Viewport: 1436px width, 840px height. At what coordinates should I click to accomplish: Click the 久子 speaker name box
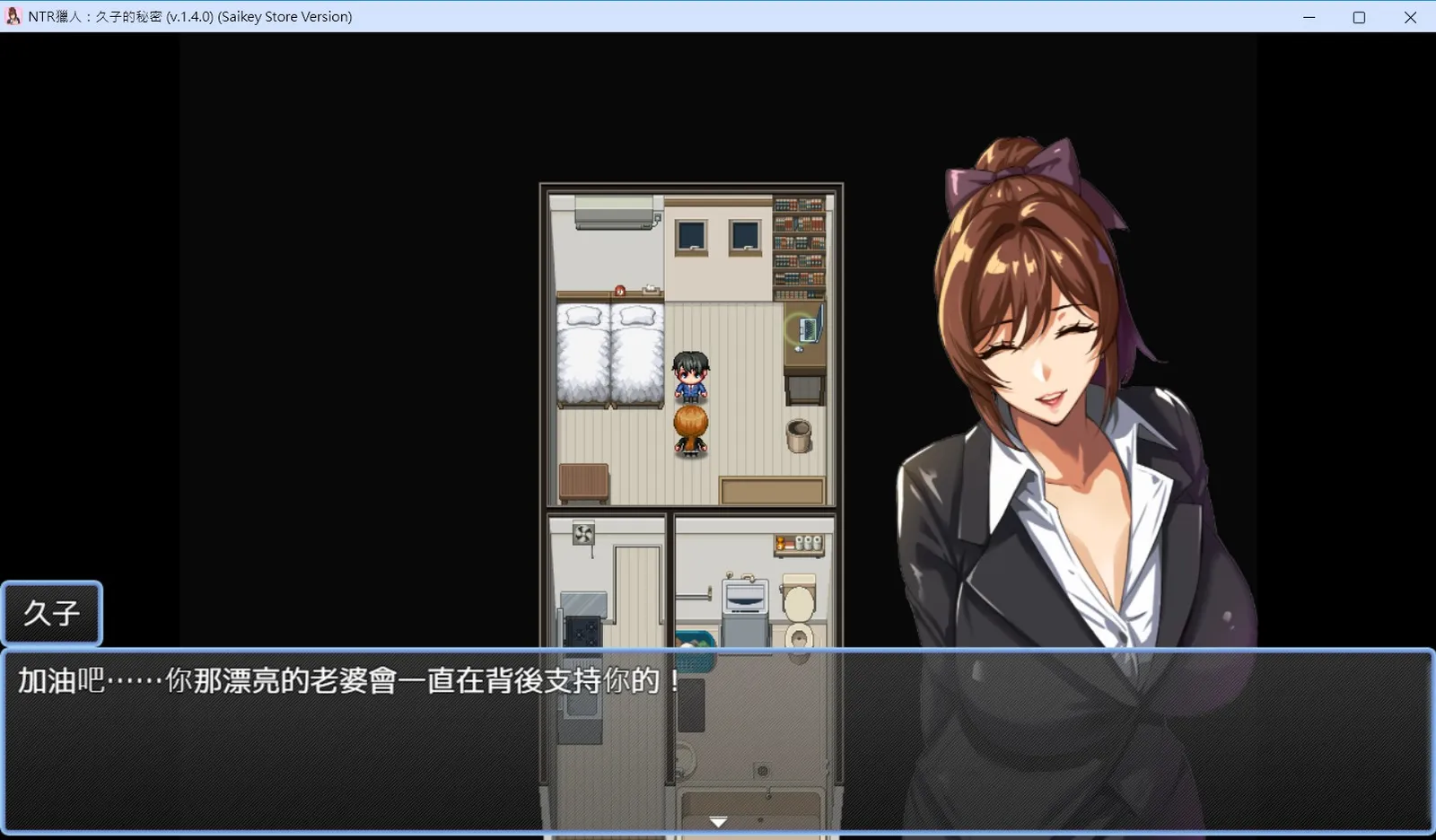[52, 613]
